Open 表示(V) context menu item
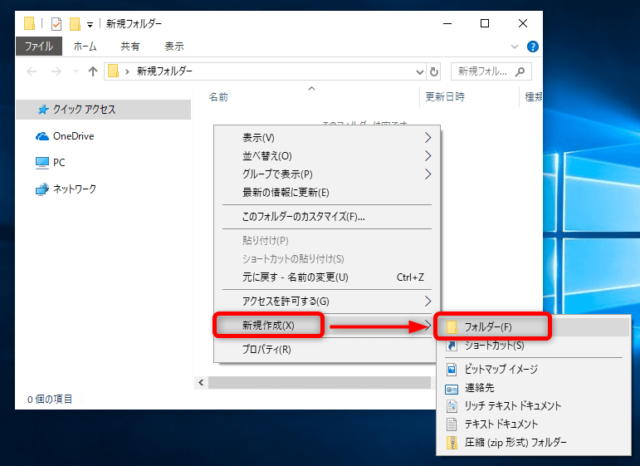The image size is (640, 466). click(327, 138)
